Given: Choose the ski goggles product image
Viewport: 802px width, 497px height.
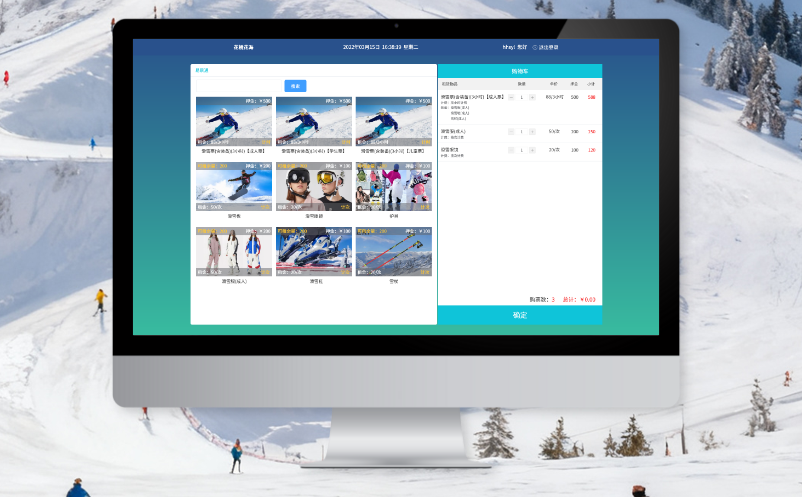Looking at the screenshot, I should tap(314, 186).
